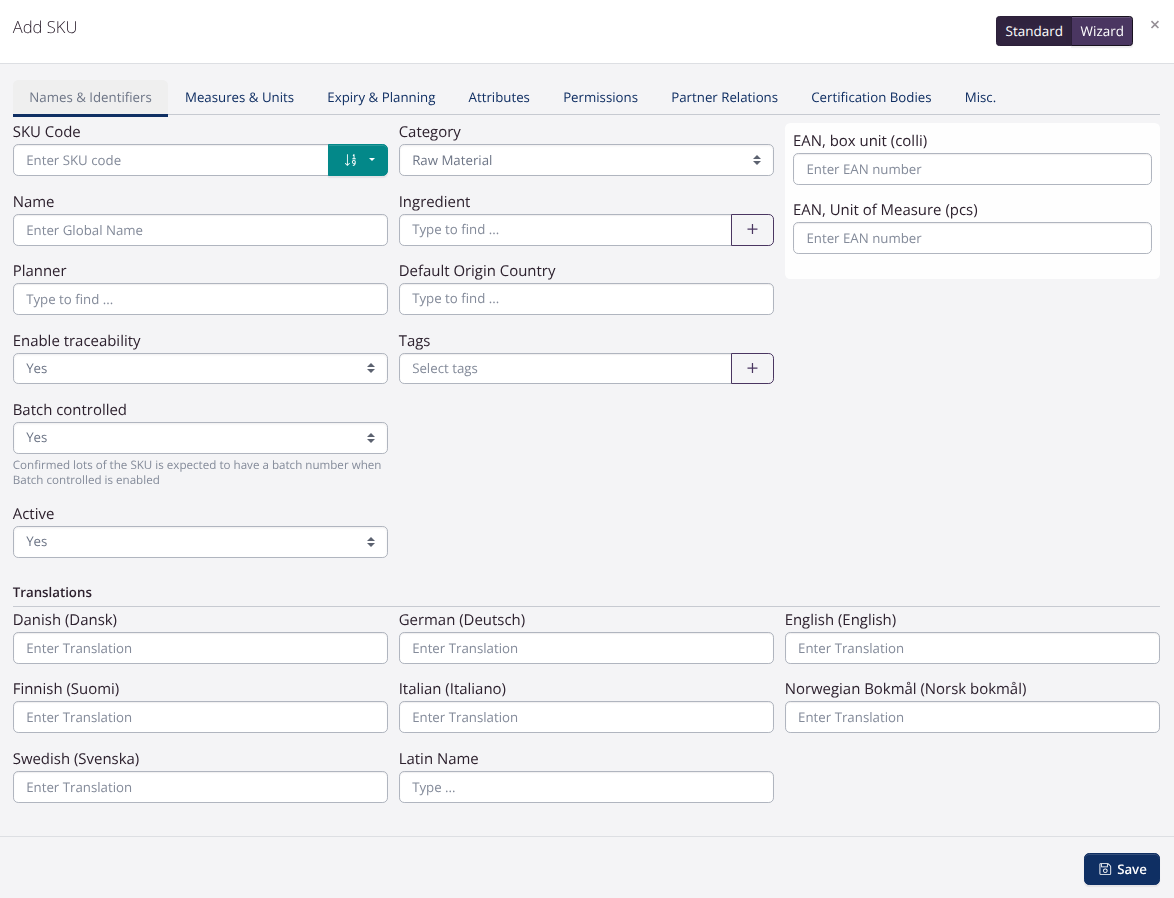Change the Batch controlled selection
This screenshot has width=1174, height=898.
tap(200, 437)
